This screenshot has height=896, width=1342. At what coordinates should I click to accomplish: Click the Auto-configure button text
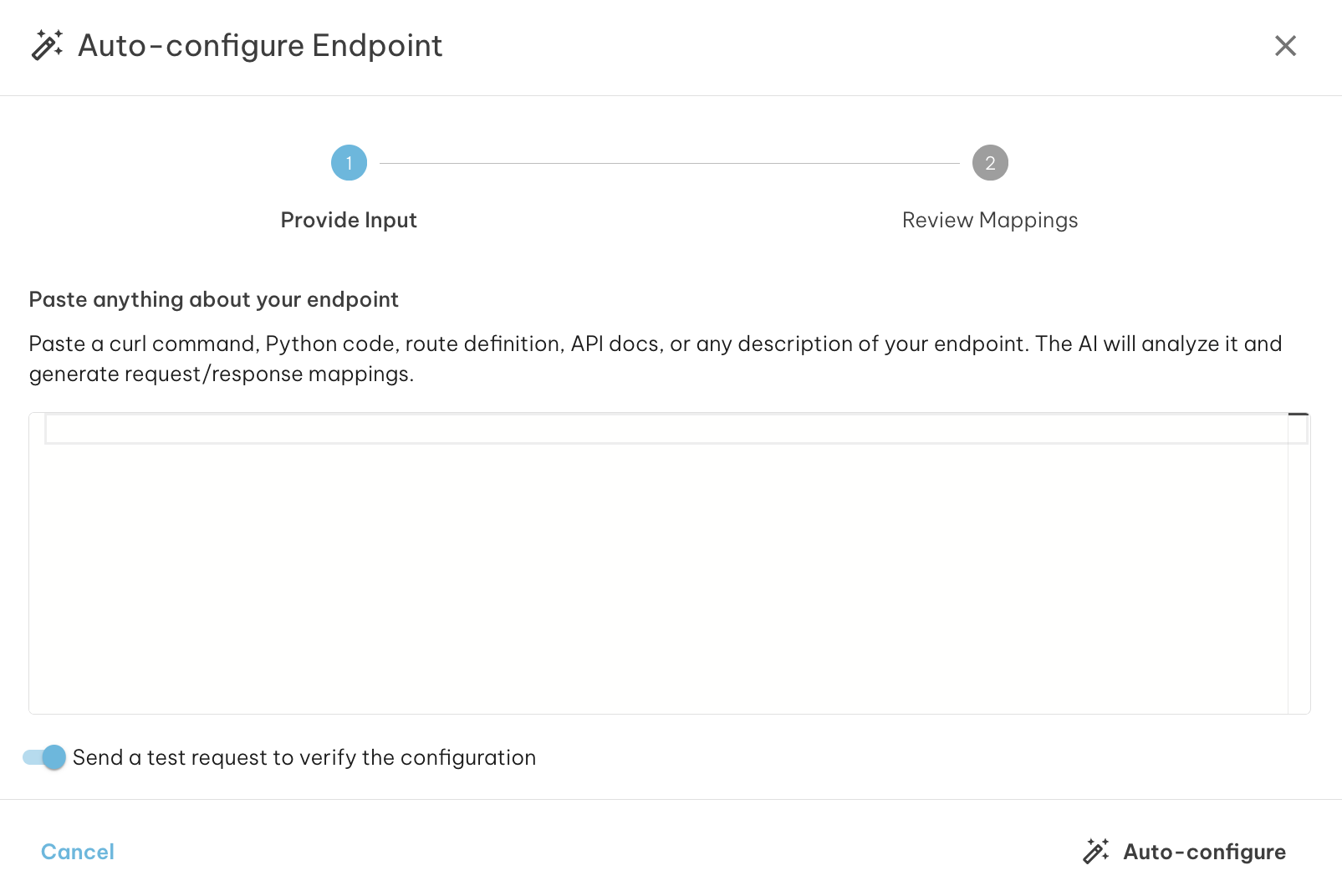1204,852
